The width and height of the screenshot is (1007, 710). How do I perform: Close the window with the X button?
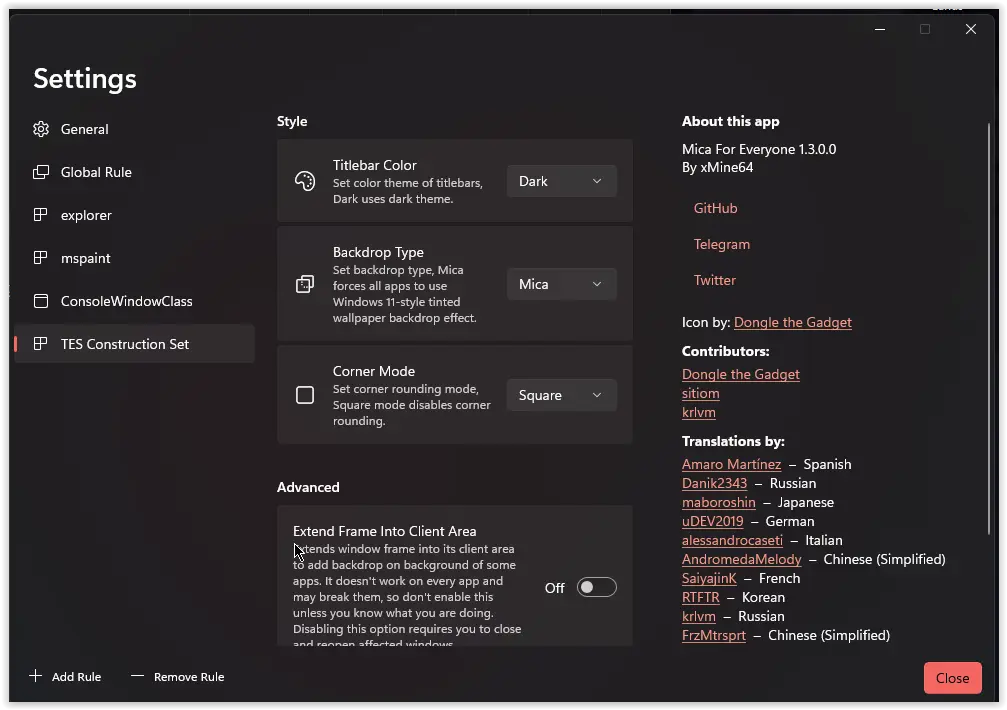coord(971,29)
